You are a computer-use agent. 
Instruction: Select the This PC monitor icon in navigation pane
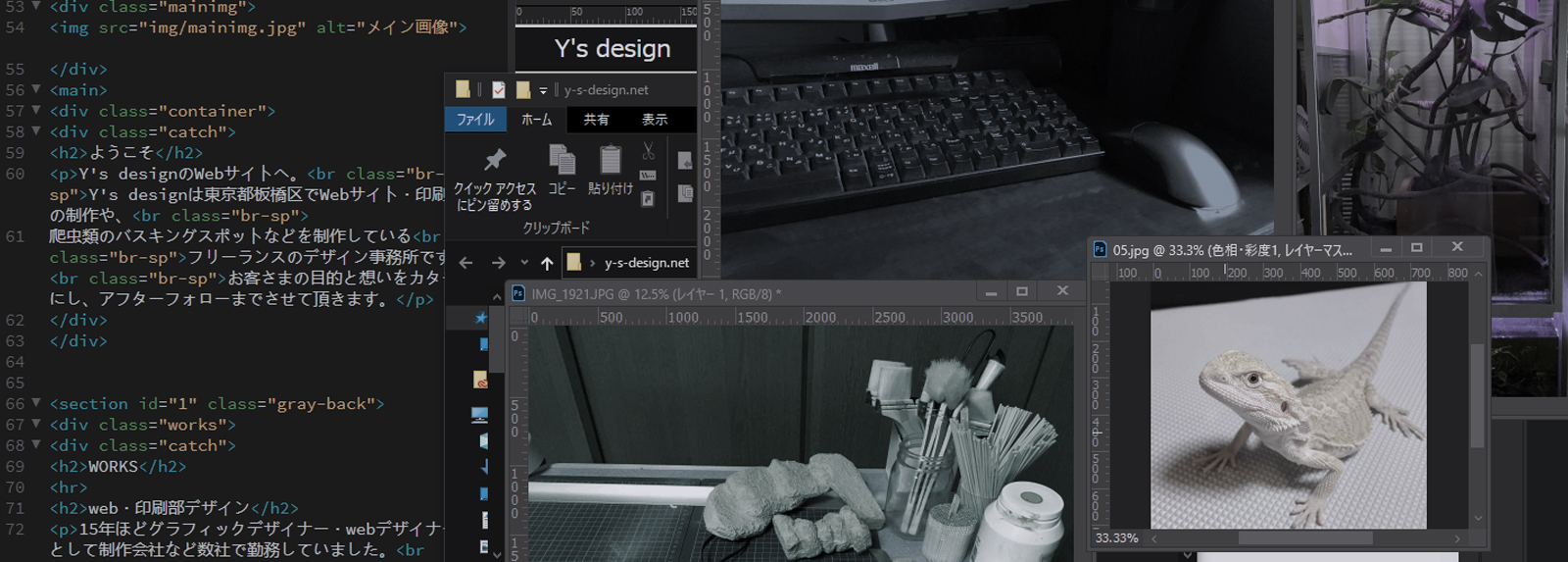[479, 416]
